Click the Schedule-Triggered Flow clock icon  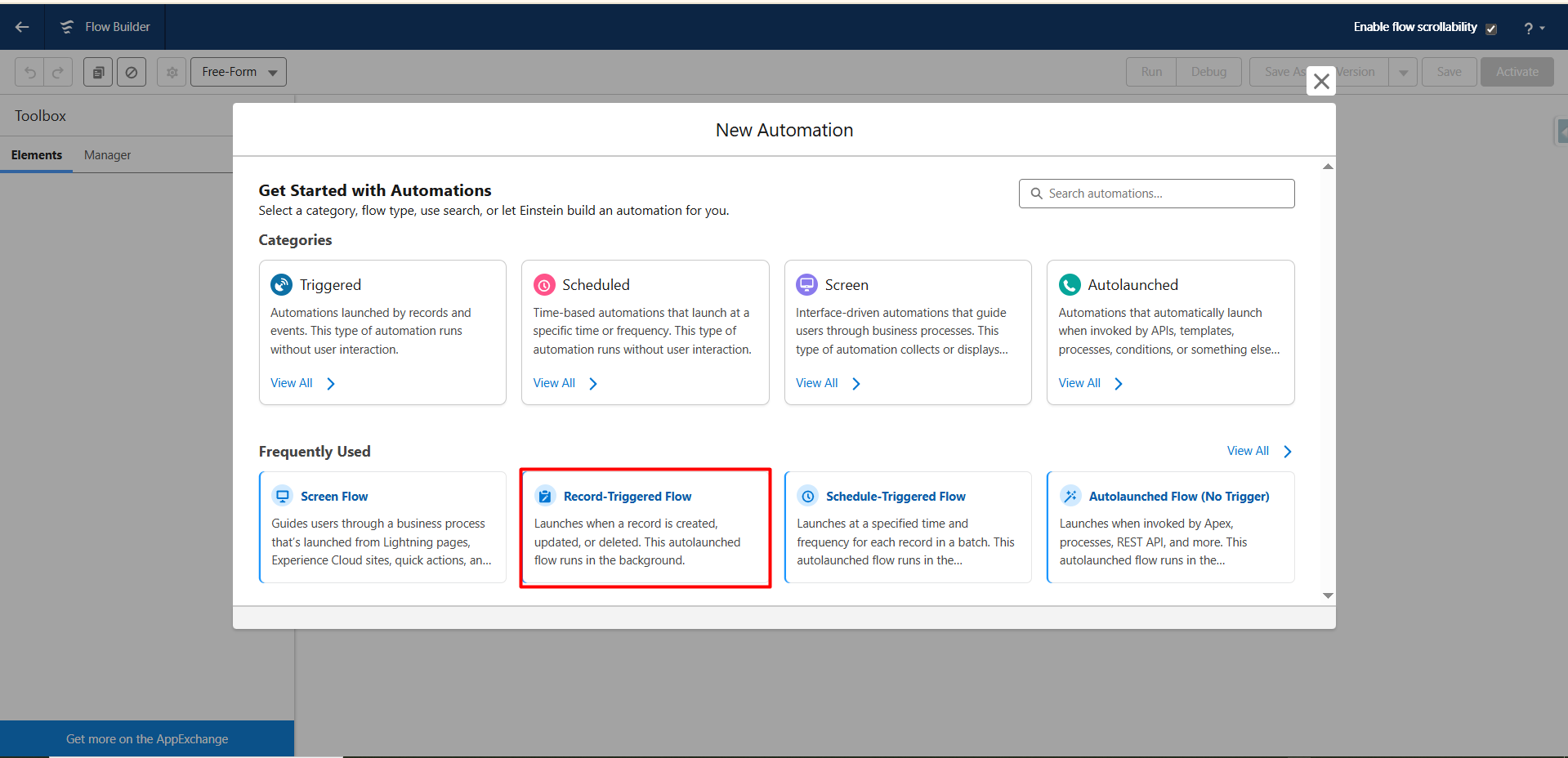click(808, 496)
